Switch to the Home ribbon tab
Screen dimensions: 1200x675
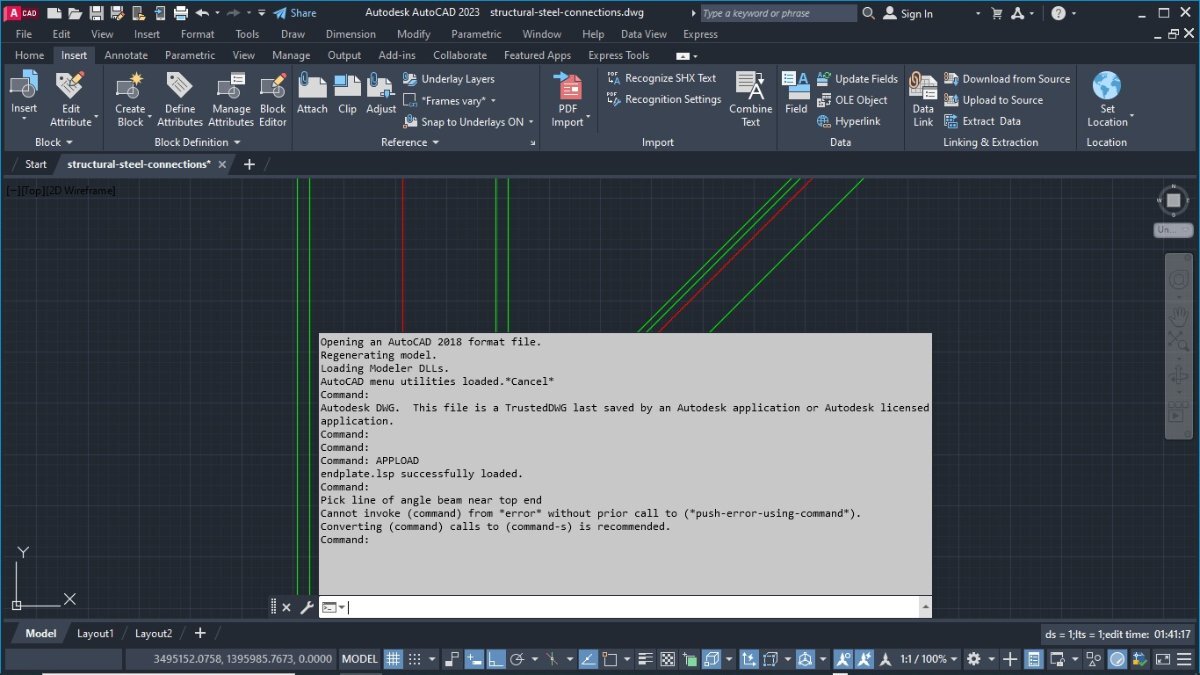[x=29, y=55]
